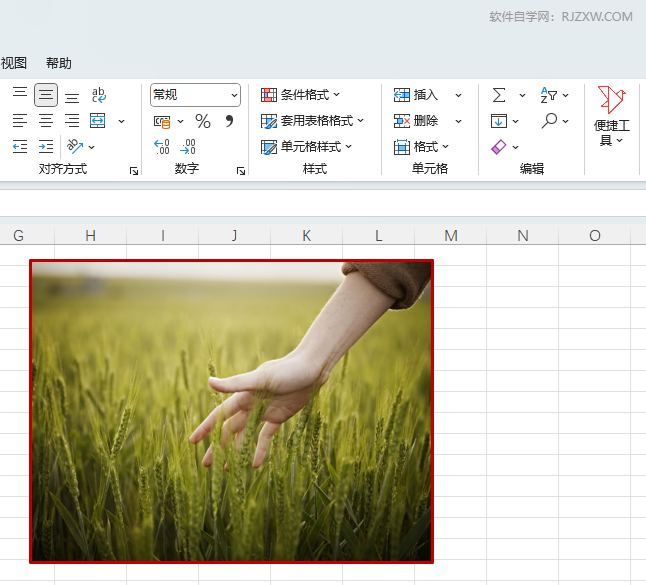Open number format dialog launcher

click(x=241, y=171)
